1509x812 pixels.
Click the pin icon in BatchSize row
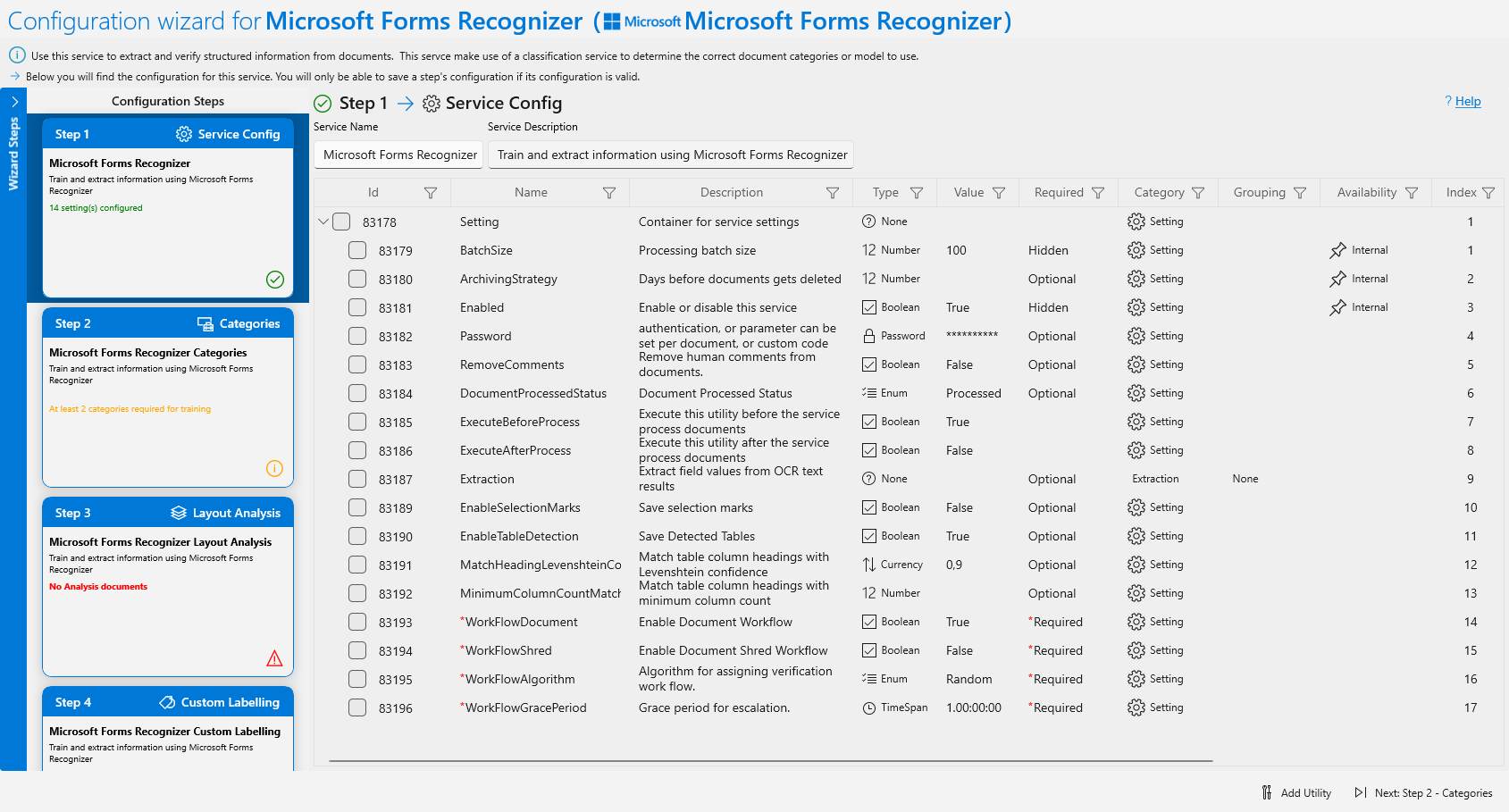click(1337, 251)
